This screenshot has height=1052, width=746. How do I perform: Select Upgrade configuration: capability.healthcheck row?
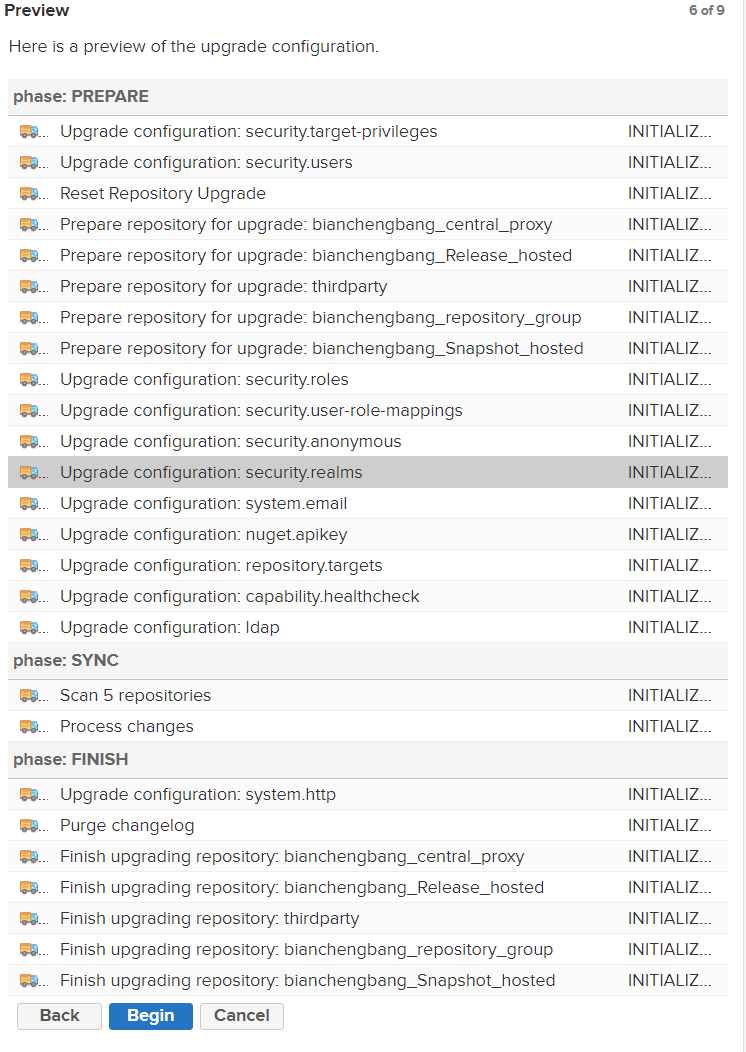coord(368,596)
